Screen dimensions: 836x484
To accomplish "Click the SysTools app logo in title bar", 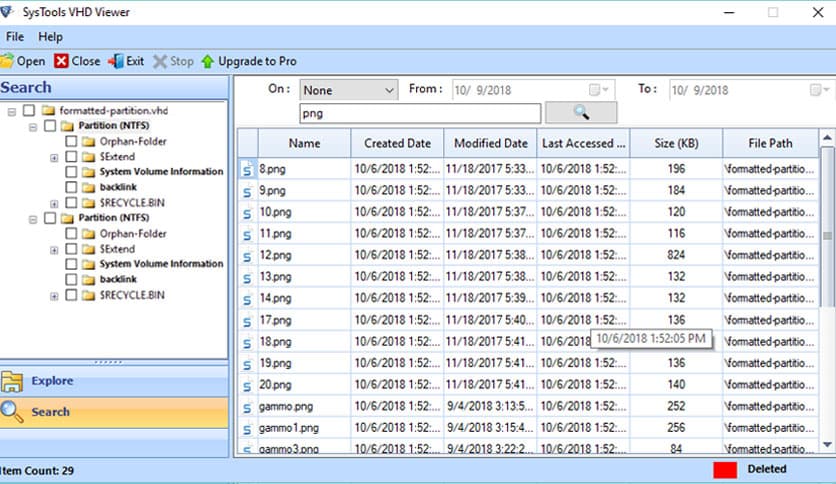I will click(x=6, y=12).
